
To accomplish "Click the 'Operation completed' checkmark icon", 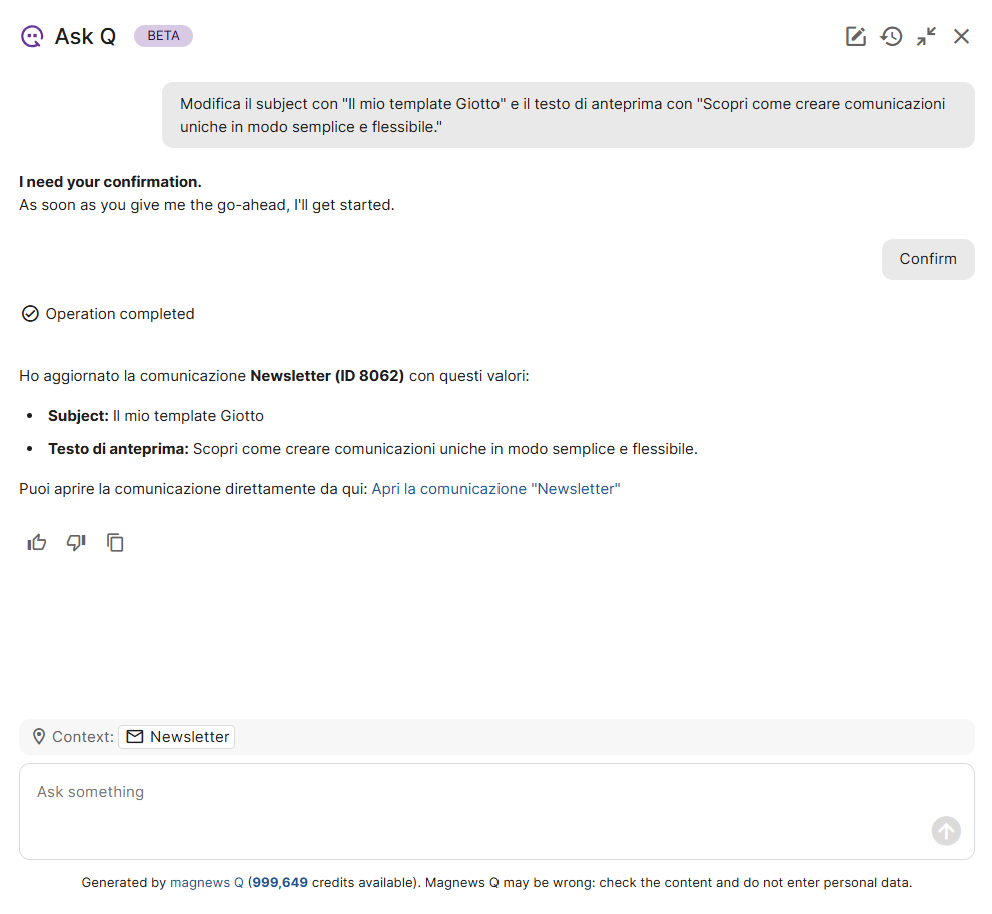I will coord(30,314).
